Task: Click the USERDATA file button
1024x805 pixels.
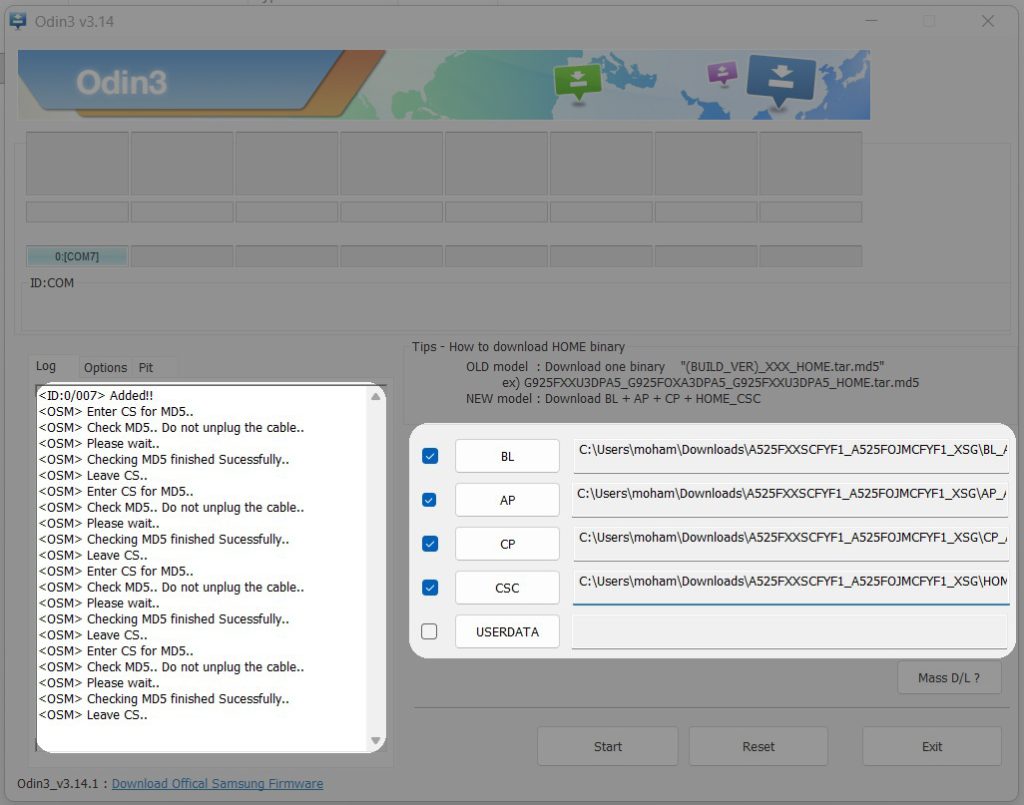Action: click(x=507, y=631)
